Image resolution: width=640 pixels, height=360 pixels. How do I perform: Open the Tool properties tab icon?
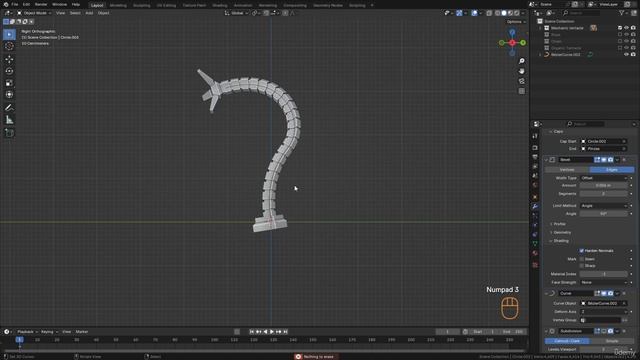click(x=535, y=136)
